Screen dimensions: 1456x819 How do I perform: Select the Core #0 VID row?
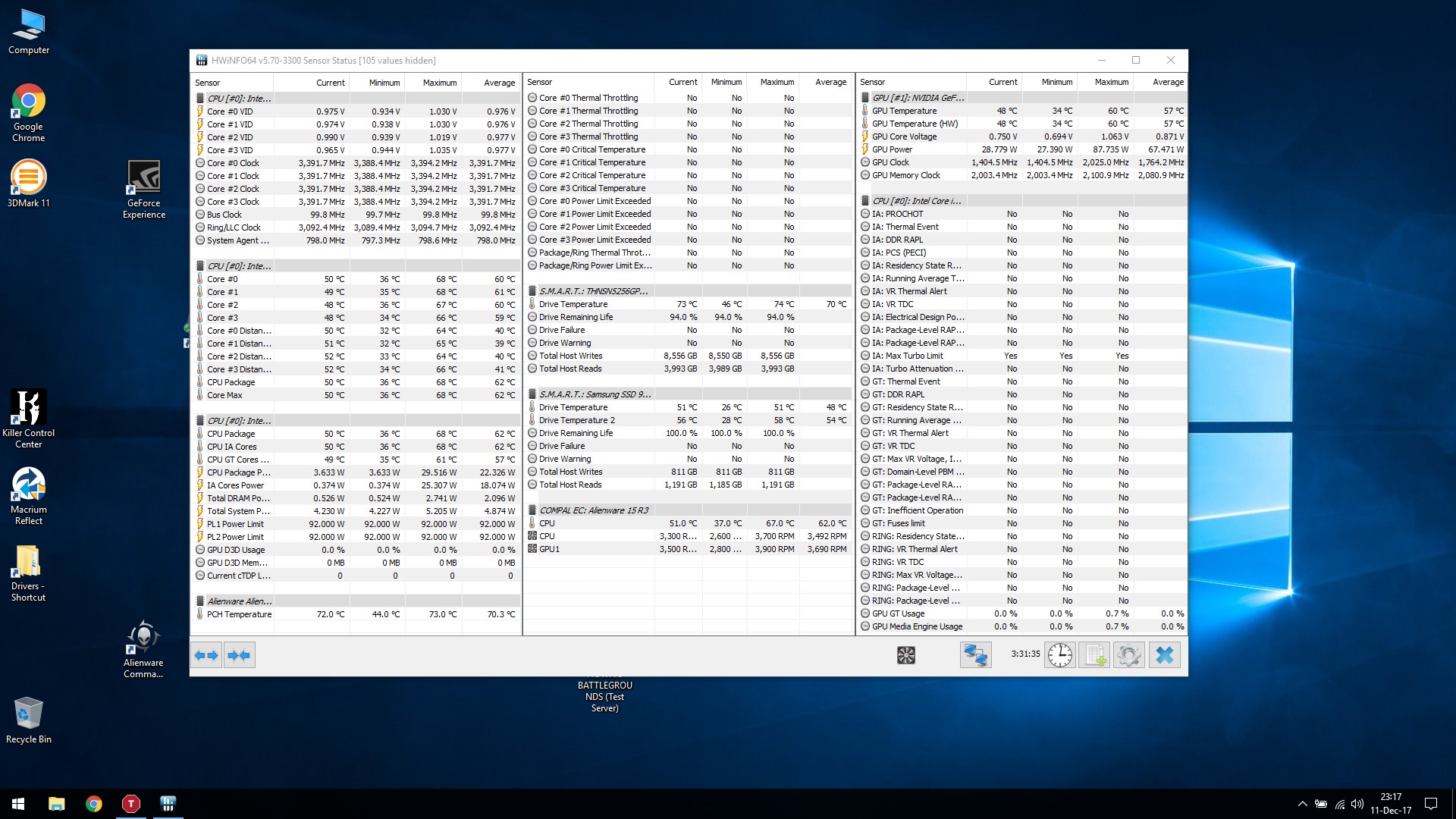coord(356,111)
